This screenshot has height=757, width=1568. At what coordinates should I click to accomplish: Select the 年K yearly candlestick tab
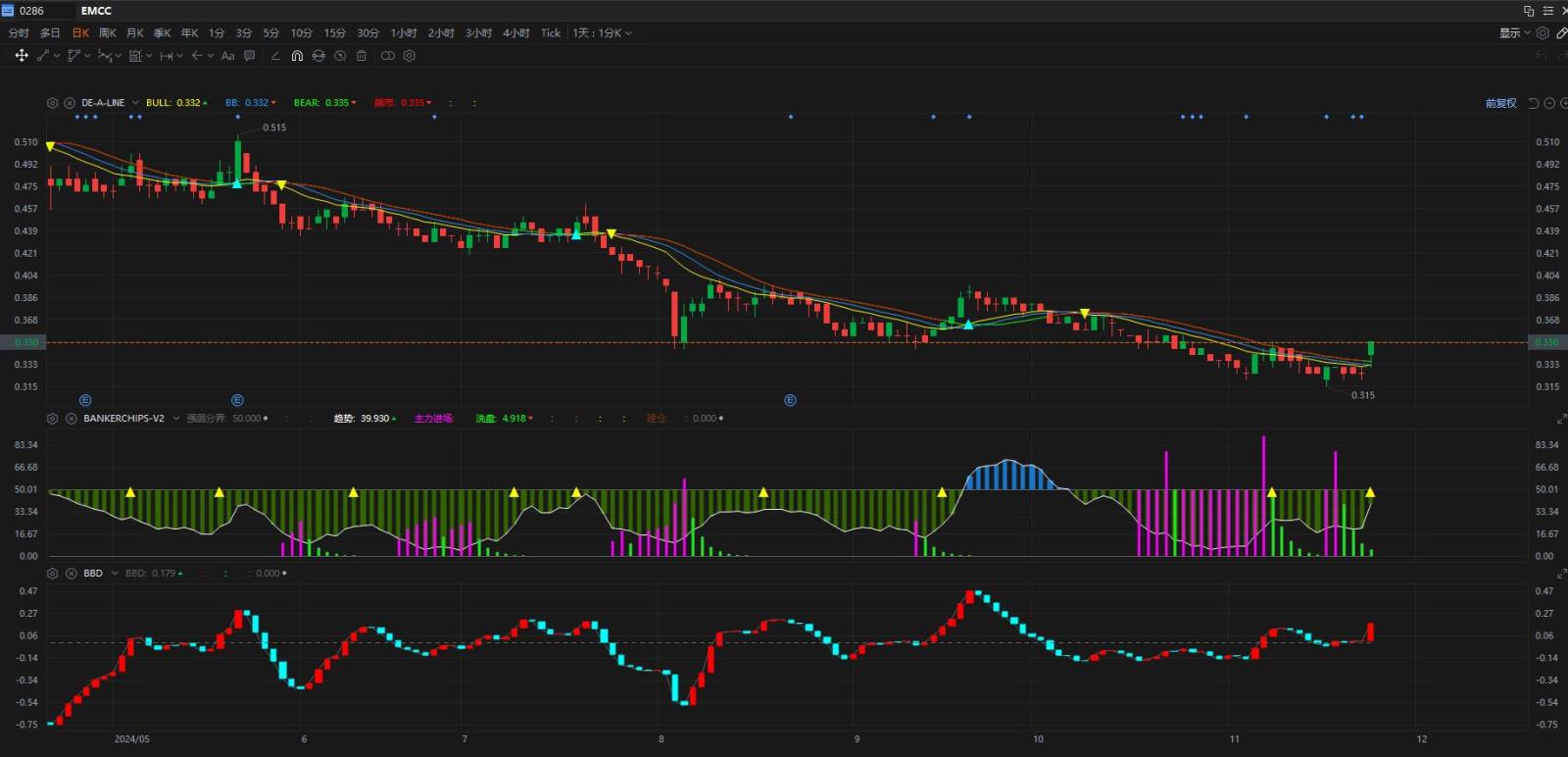[x=190, y=33]
